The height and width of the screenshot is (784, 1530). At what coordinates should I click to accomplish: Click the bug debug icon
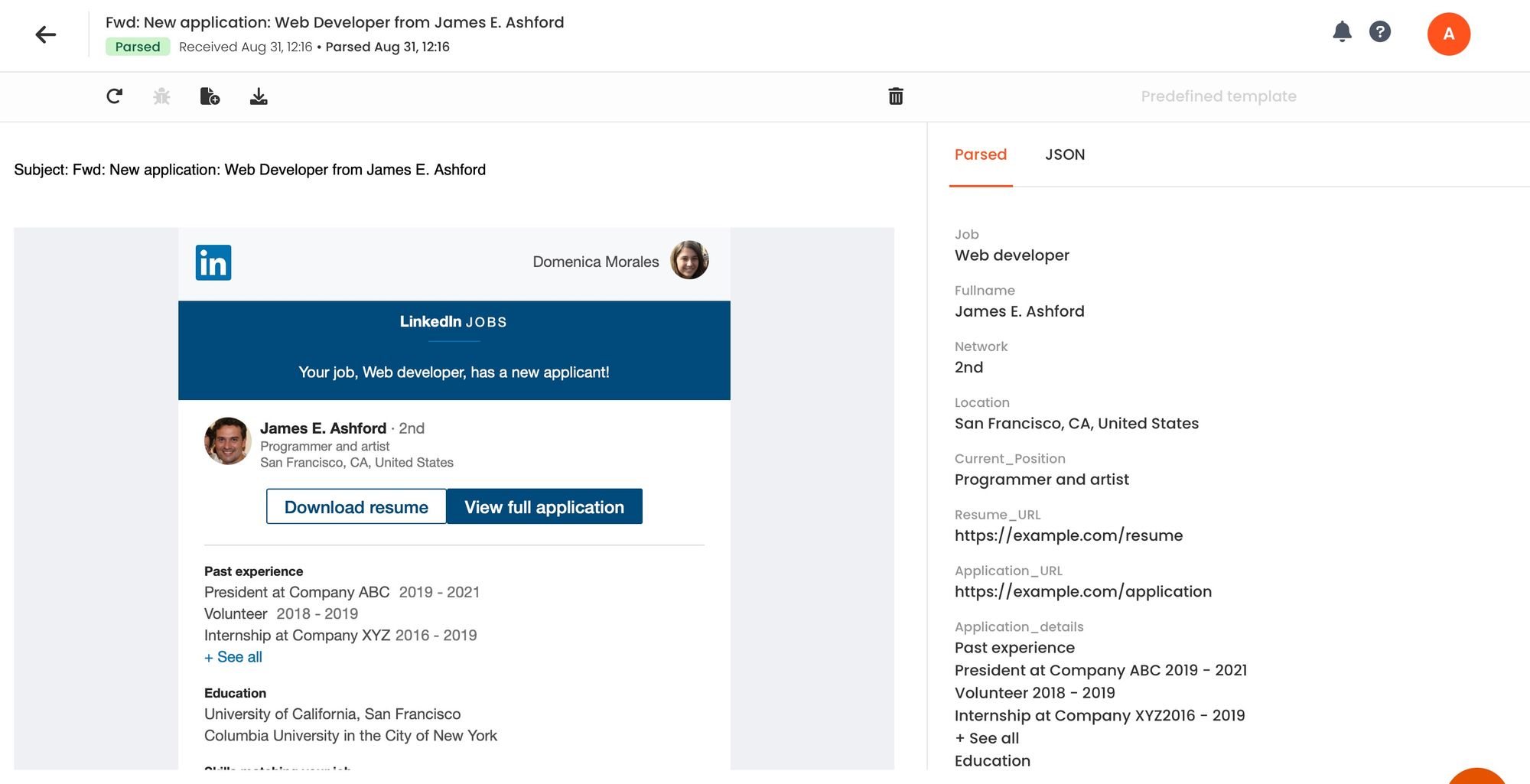[161, 96]
